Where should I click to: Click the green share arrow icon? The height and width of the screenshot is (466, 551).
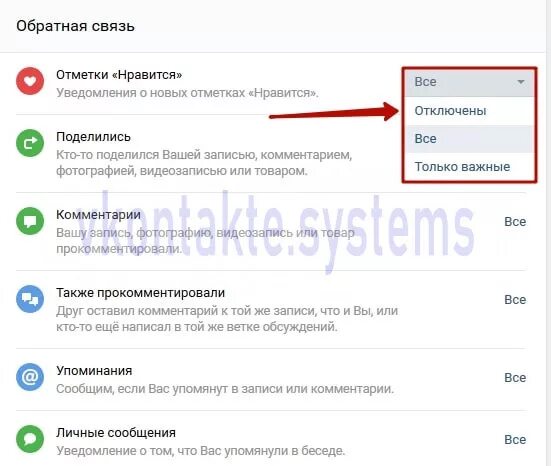(30, 143)
